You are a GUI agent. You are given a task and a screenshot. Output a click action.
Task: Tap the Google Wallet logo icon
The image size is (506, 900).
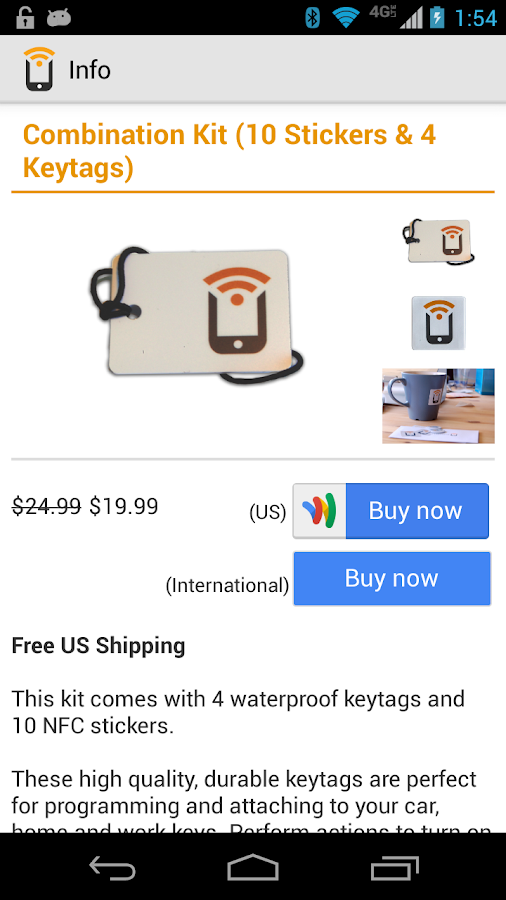point(320,510)
